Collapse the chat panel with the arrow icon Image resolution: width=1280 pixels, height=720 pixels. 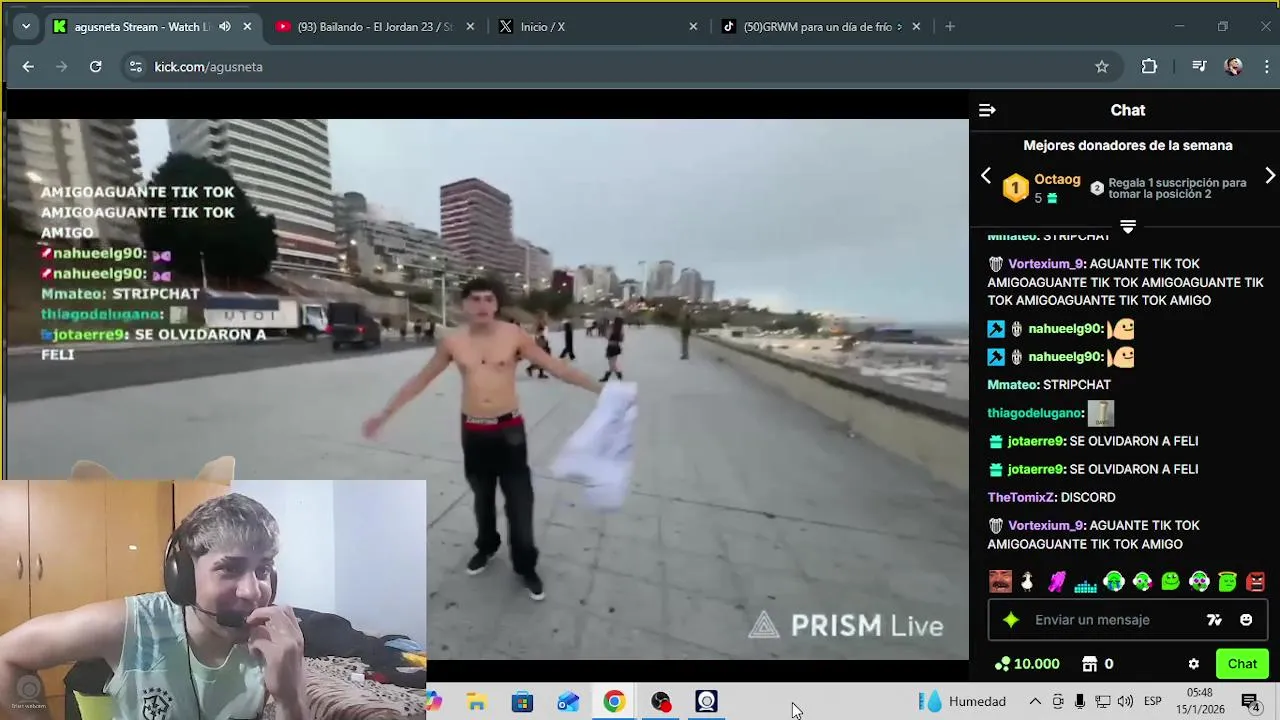(x=987, y=110)
